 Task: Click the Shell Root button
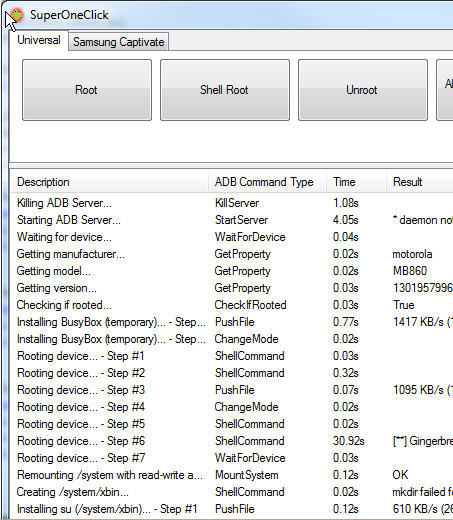pos(225,90)
